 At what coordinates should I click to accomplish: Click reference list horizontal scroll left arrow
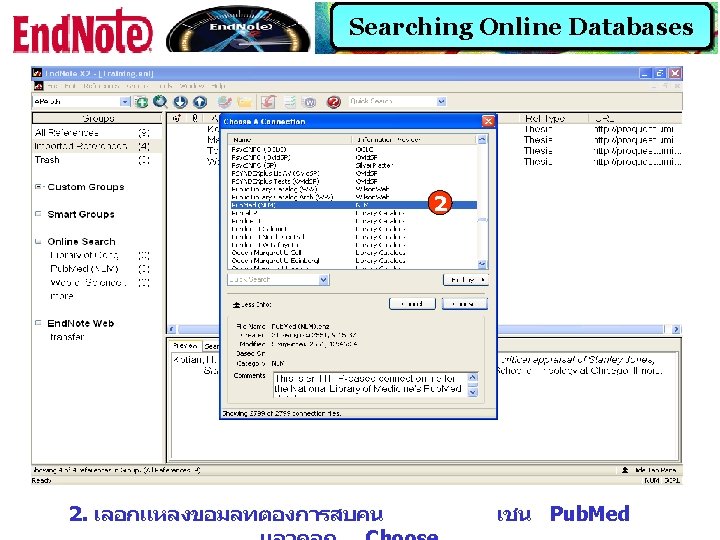pos(172,329)
